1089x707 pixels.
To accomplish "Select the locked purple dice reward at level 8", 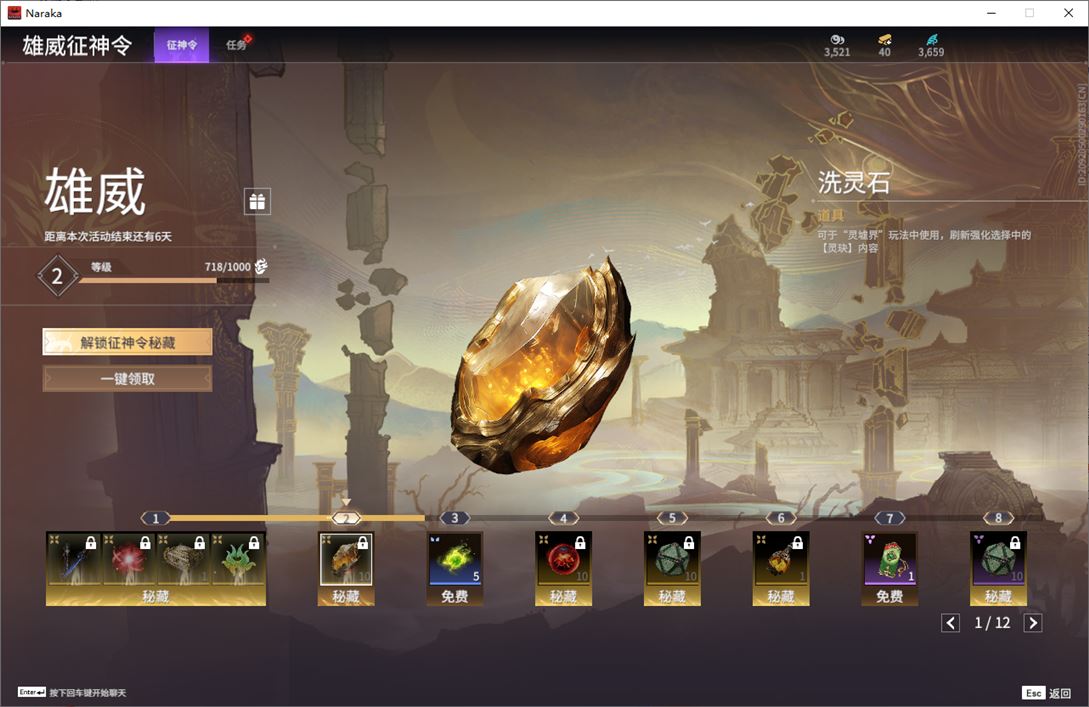I will coord(998,559).
